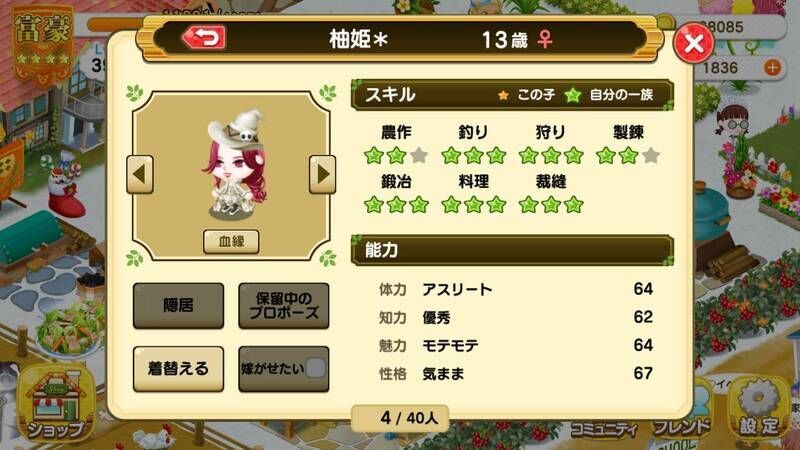Viewport: 800px width, 450px height.
Task: Tap the orange plus coin button
Action: pyautogui.click(x=772, y=67)
